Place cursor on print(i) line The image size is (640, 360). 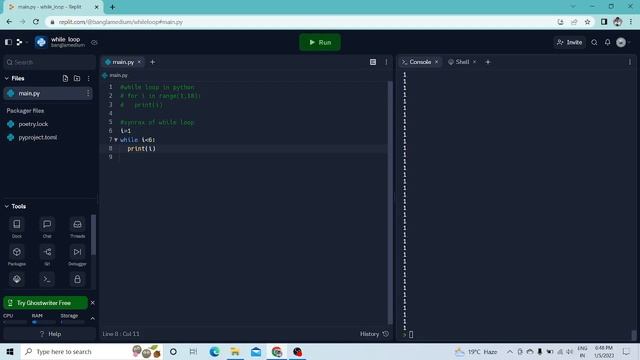(x=141, y=149)
